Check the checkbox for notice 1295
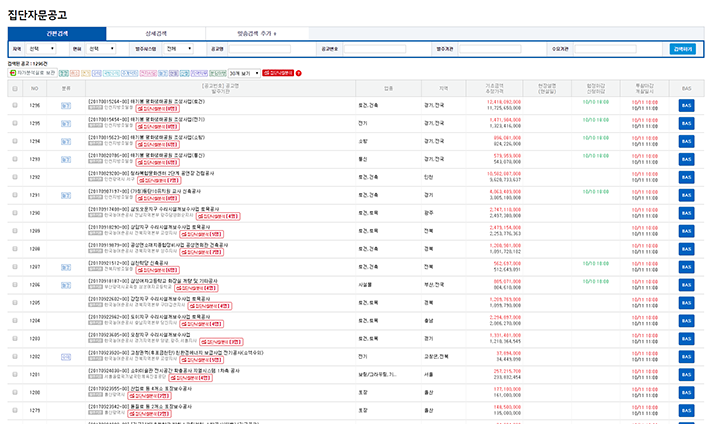This screenshot has width=712, height=424. [15, 123]
